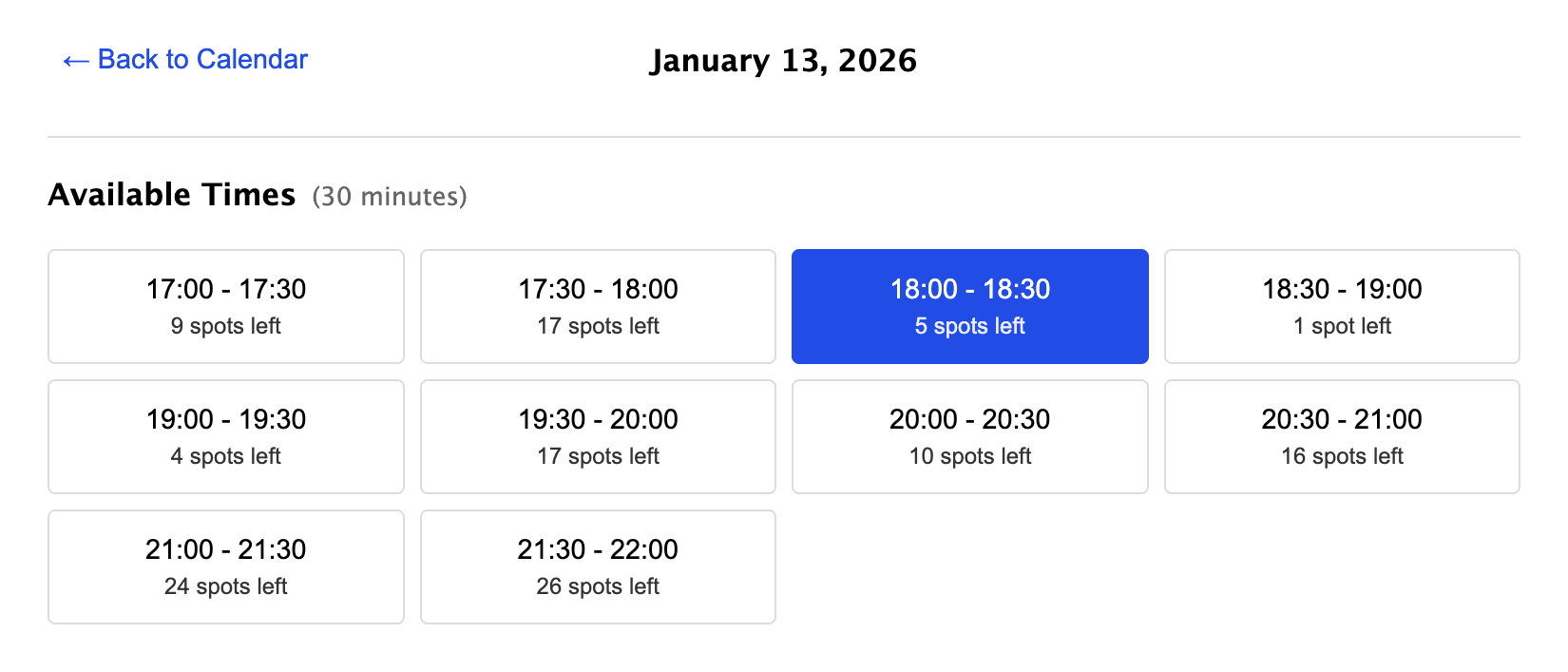Click the "26 spots left" text
Screen dimensions: 1568x672
click(x=598, y=586)
